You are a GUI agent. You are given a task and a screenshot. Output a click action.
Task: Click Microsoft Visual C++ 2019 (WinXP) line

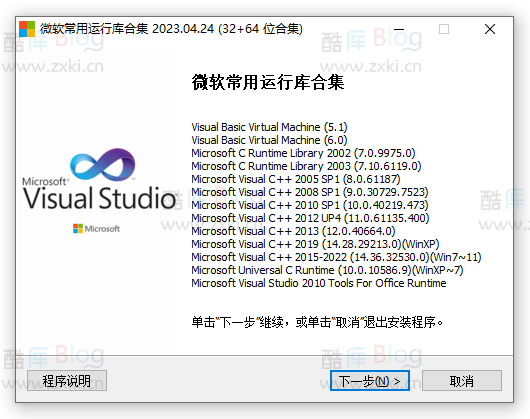click(x=315, y=244)
